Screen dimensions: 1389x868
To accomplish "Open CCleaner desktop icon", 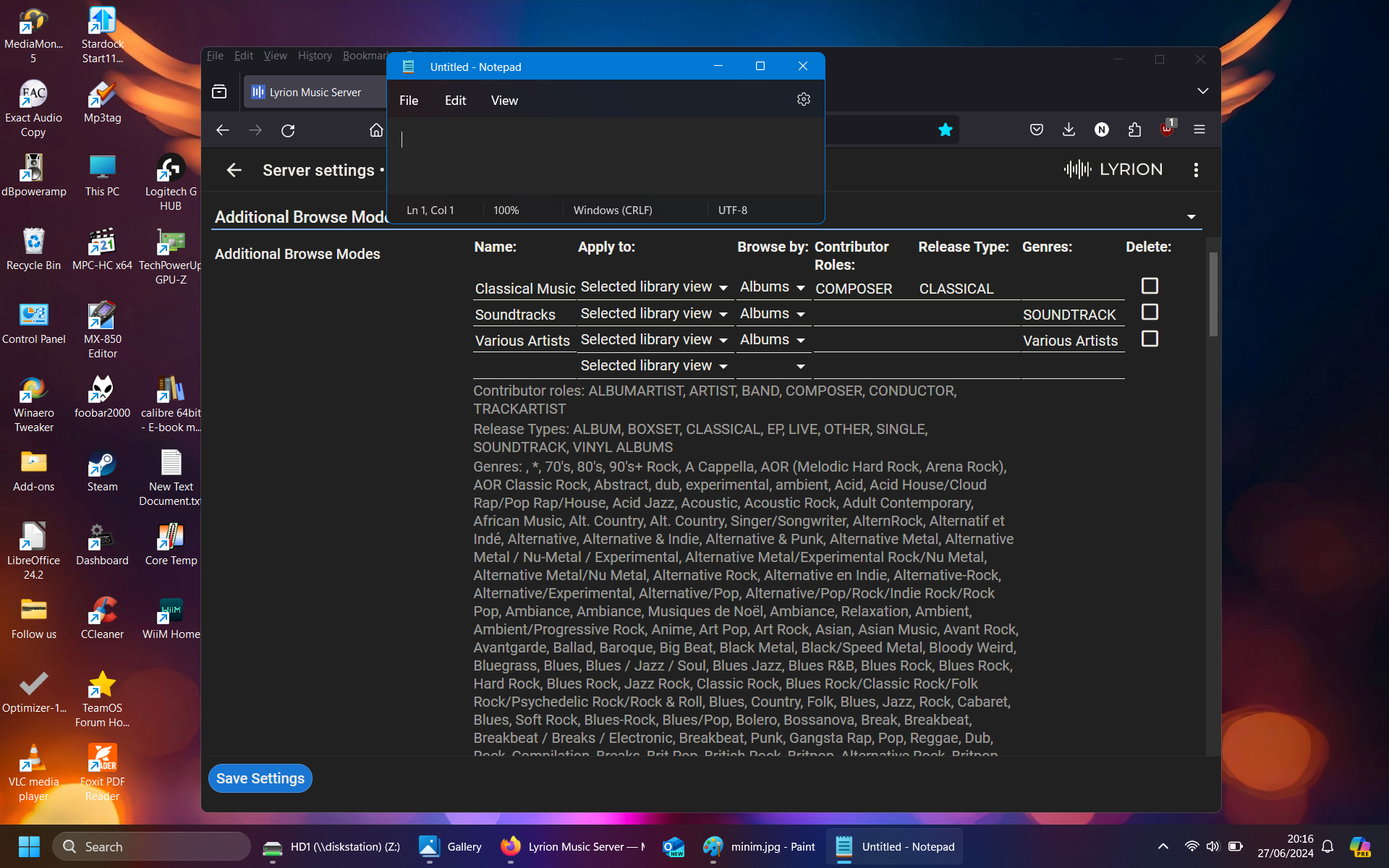I will [x=102, y=619].
